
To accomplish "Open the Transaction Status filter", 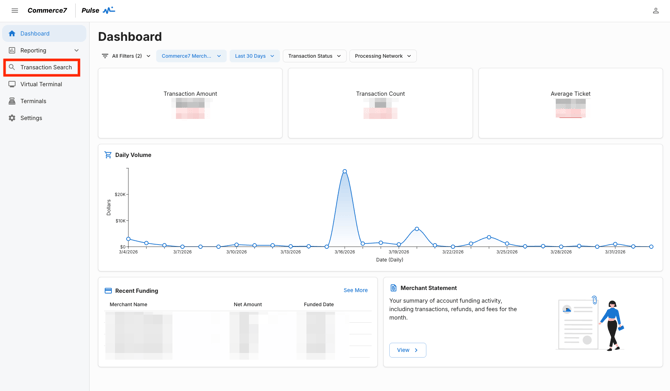I will tap(314, 56).
